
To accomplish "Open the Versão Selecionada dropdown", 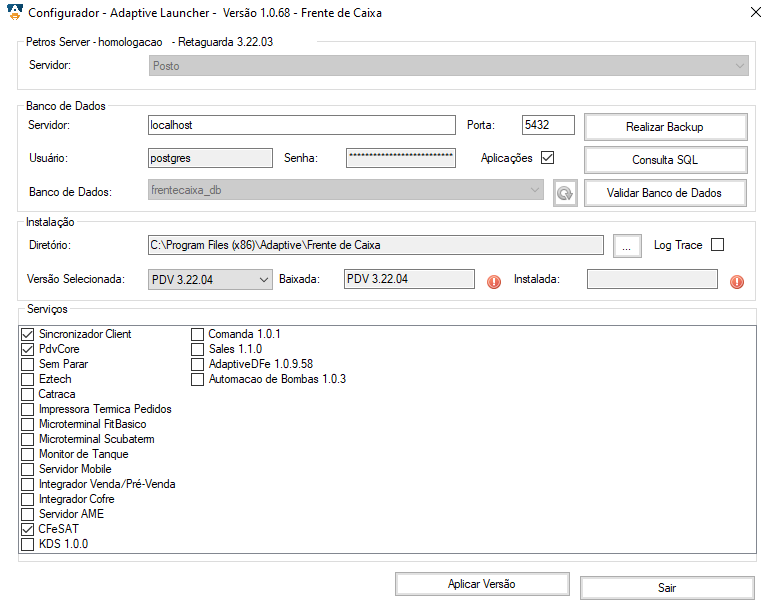I will [x=210, y=280].
